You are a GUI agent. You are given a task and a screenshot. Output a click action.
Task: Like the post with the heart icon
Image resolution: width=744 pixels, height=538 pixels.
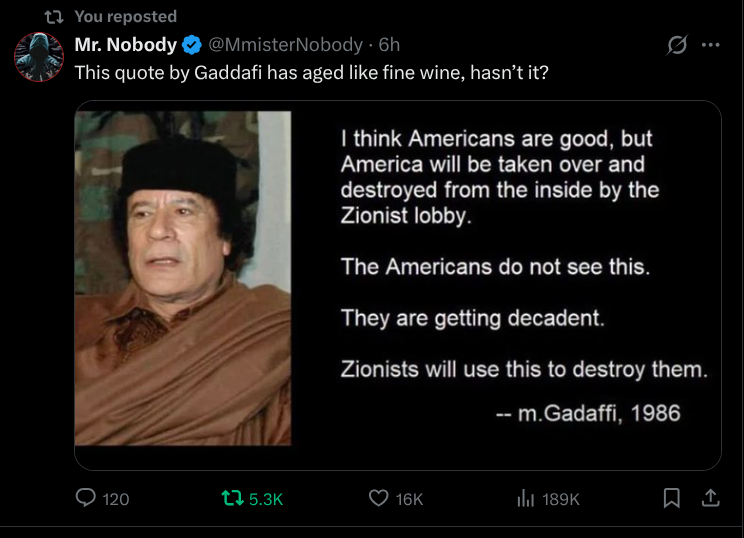point(378,498)
